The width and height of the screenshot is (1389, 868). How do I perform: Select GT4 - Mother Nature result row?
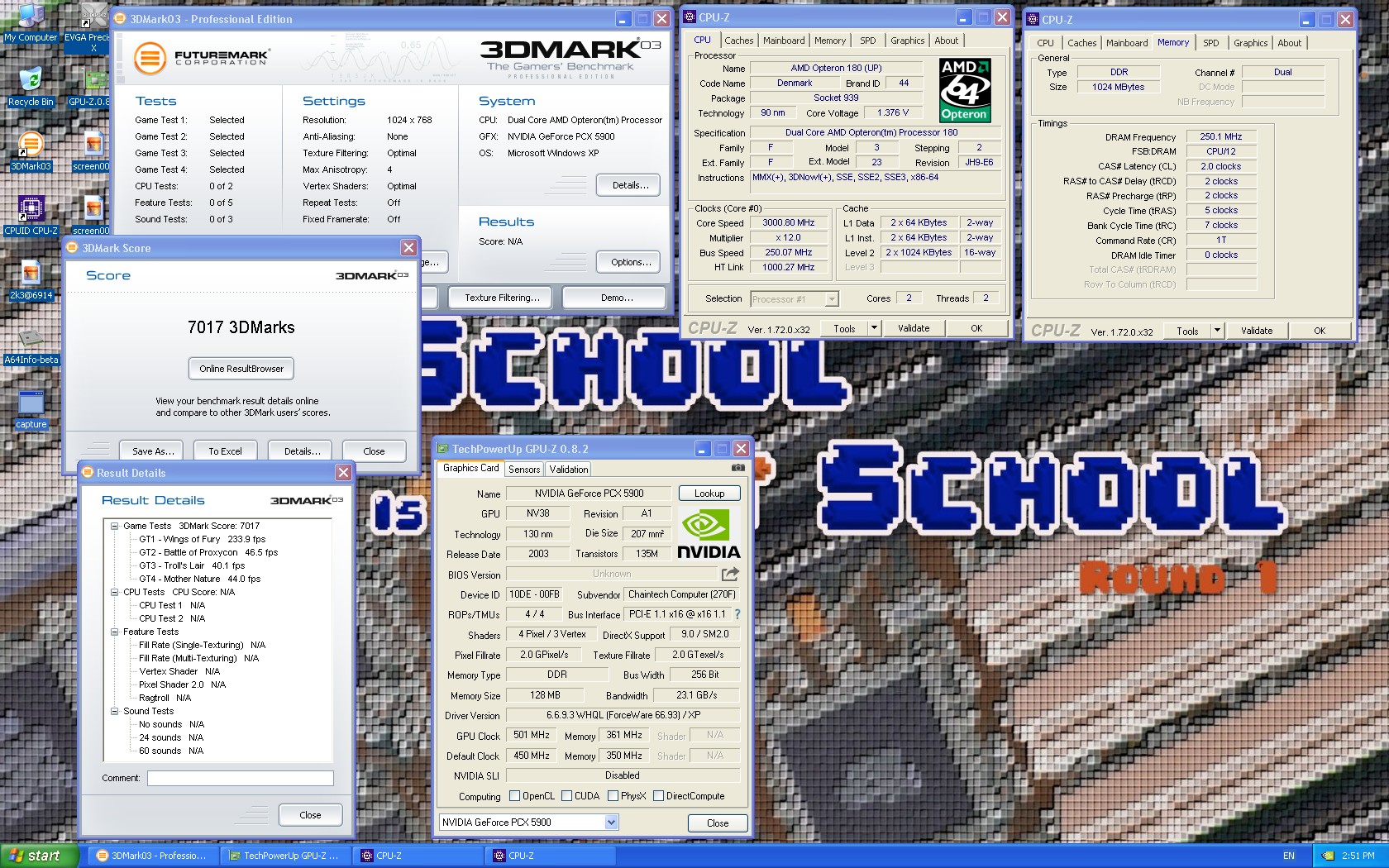[x=200, y=579]
